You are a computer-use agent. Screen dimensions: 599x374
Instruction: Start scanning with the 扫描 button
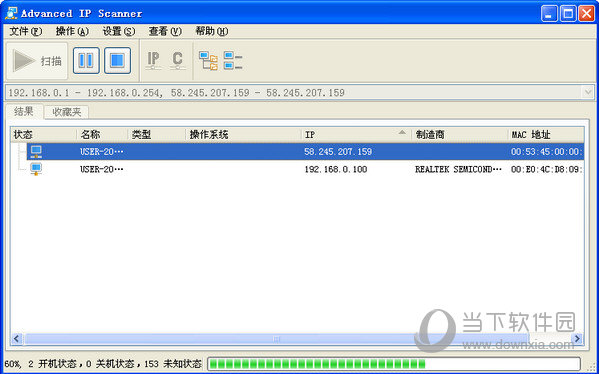[x=37, y=61]
